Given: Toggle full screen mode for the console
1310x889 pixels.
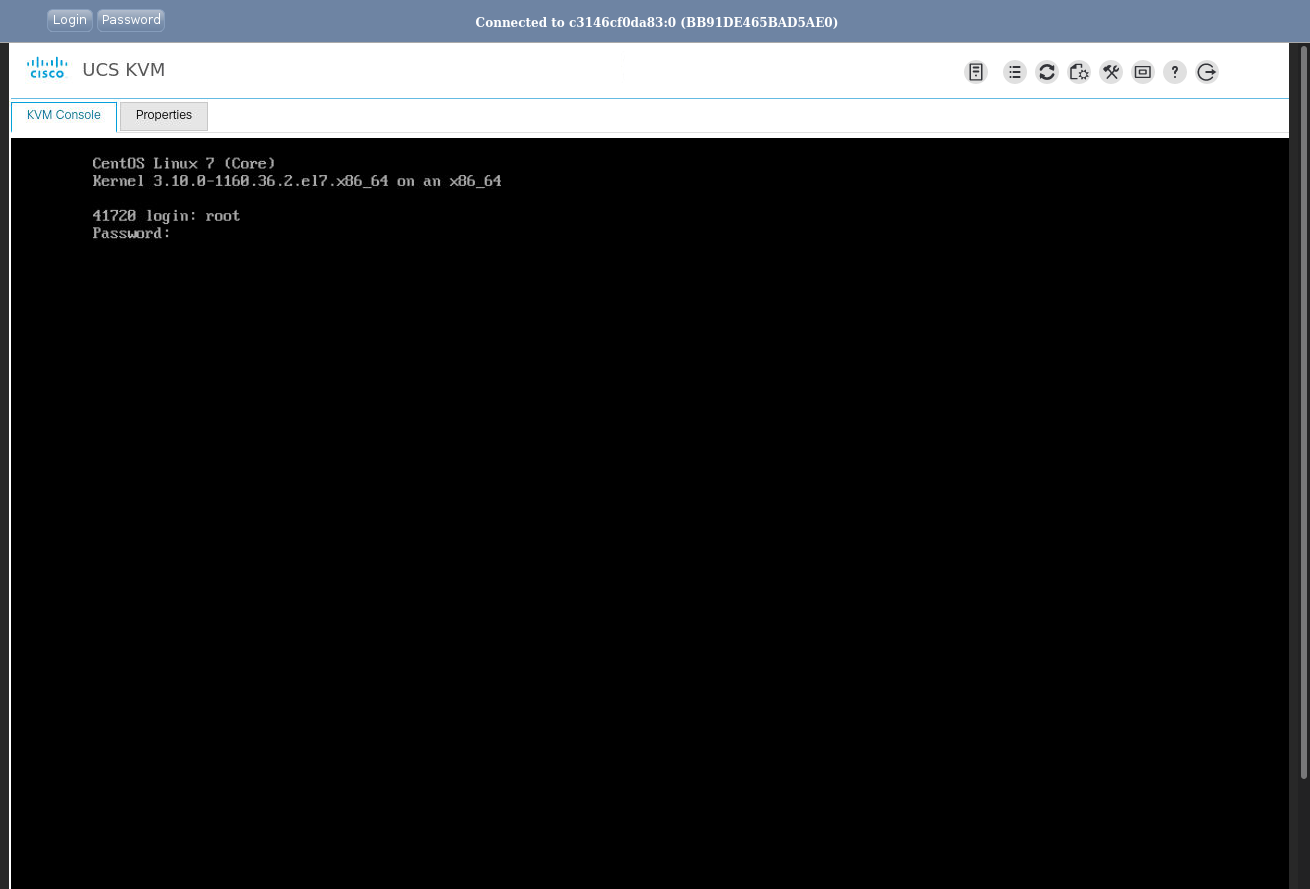Looking at the screenshot, I should pyautogui.click(x=1143, y=72).
